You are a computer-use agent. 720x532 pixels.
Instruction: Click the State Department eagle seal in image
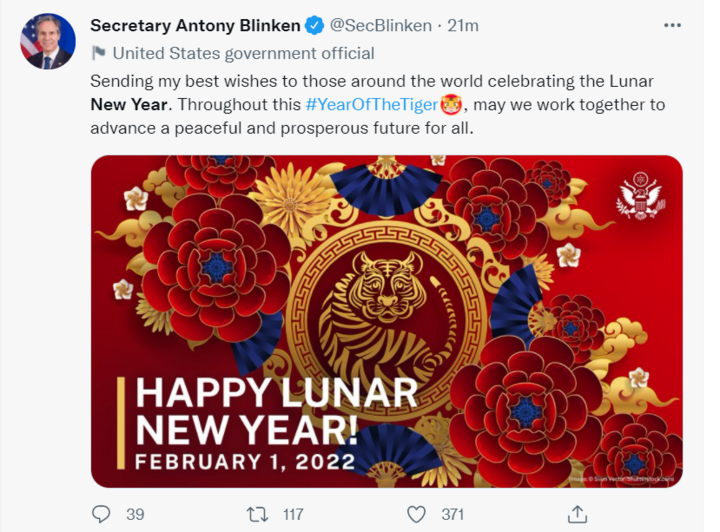(641, 196)
